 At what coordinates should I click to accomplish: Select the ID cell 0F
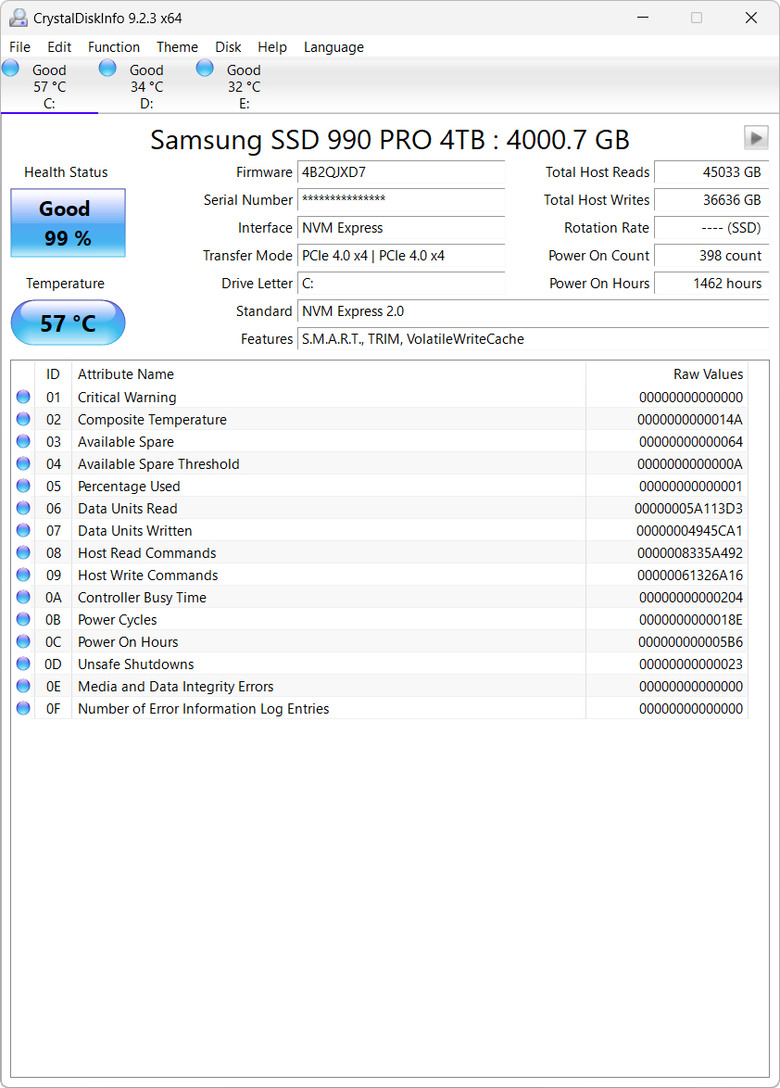pos(53,708)
